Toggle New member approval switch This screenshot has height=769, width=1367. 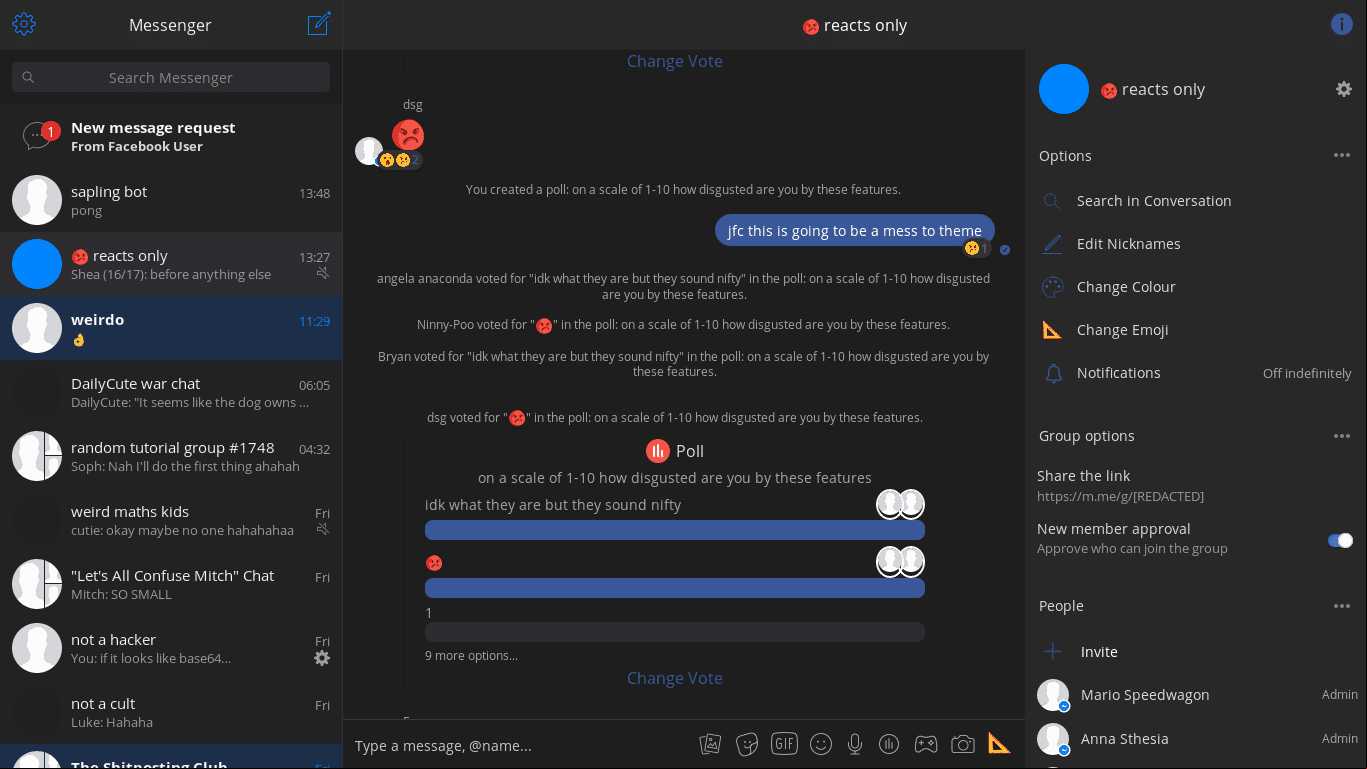click(x=1340, y=540)
